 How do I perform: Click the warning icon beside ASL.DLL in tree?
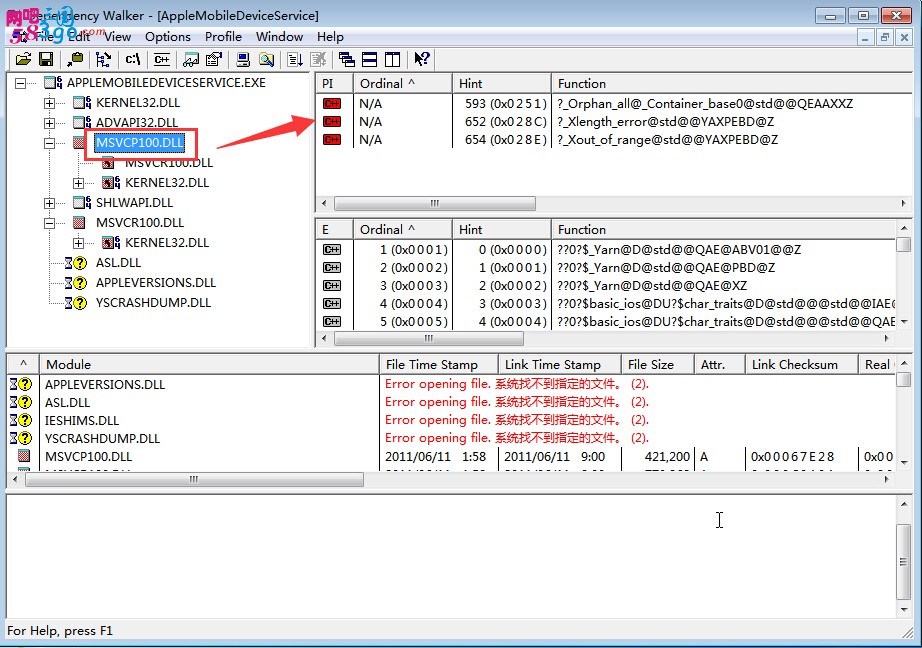pos(76,263)
